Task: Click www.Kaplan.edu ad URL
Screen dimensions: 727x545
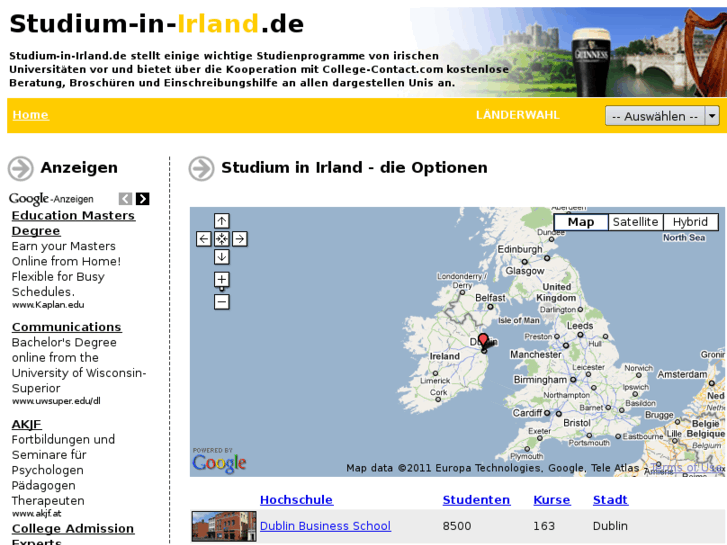Action: [48, 305]
